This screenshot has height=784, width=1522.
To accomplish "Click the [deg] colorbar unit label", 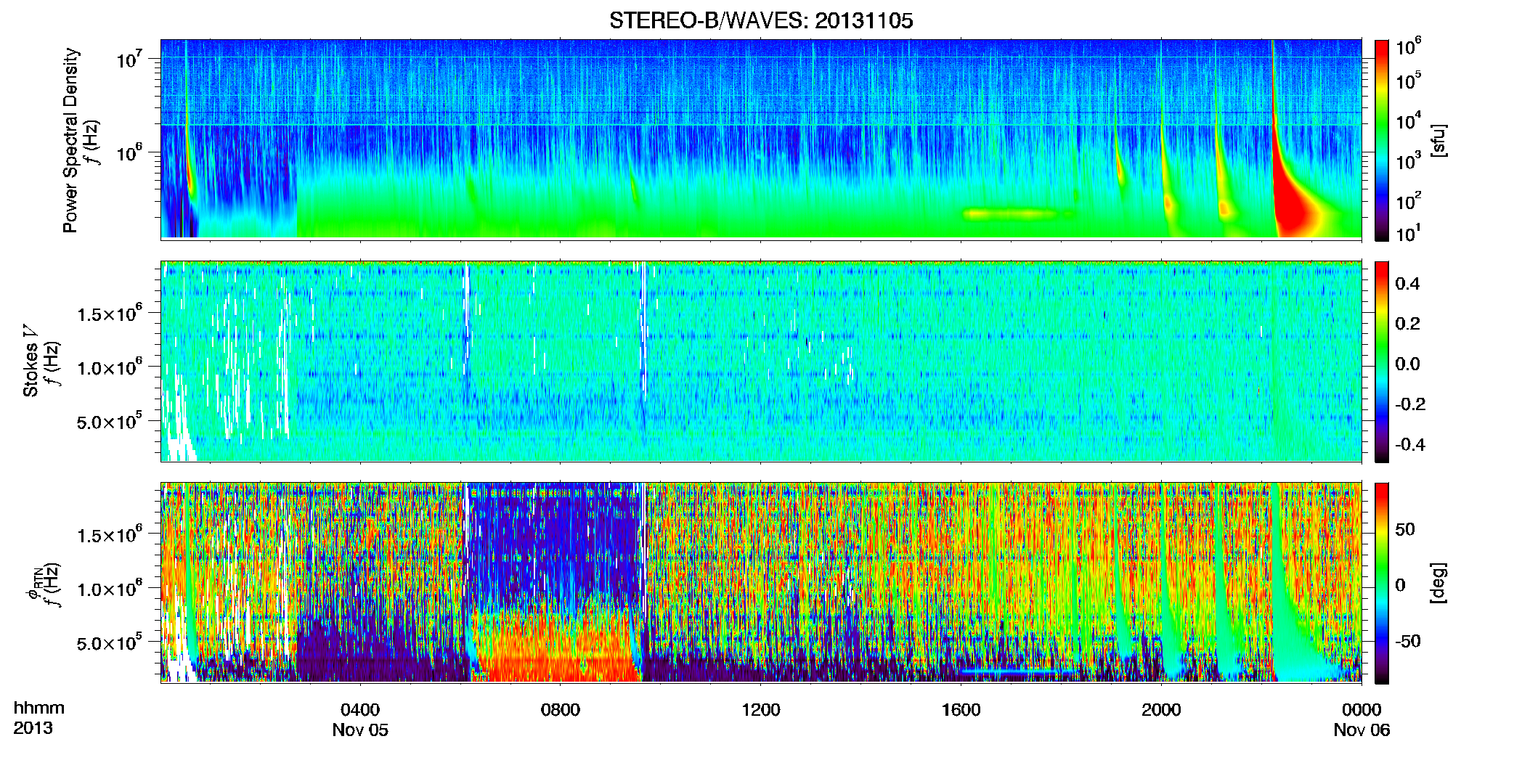I will tap(1438, 583).
